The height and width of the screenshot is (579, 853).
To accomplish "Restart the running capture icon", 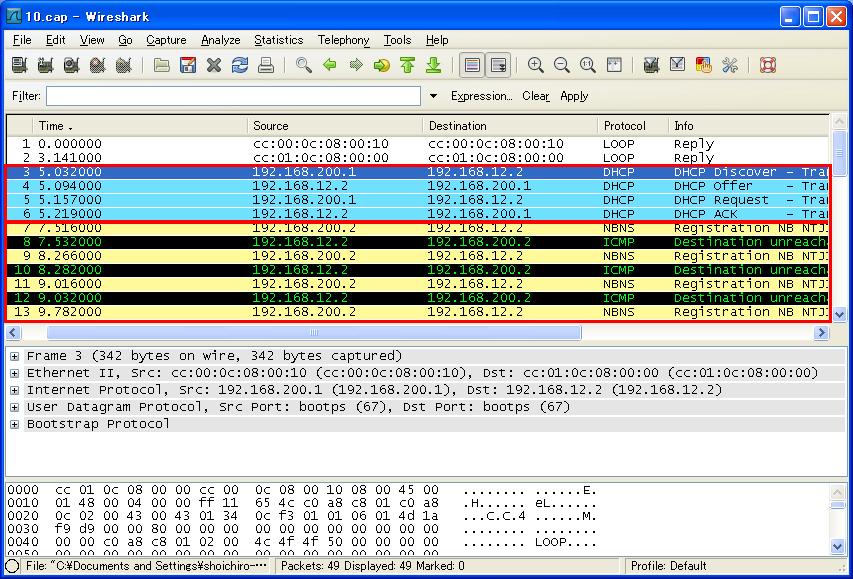I will click(123, 65).
